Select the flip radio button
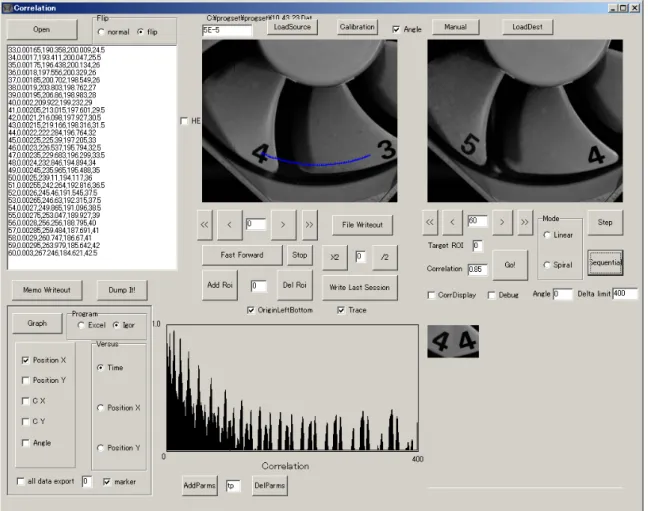Viewport: 648px width, 511px height. click(141, 32)
